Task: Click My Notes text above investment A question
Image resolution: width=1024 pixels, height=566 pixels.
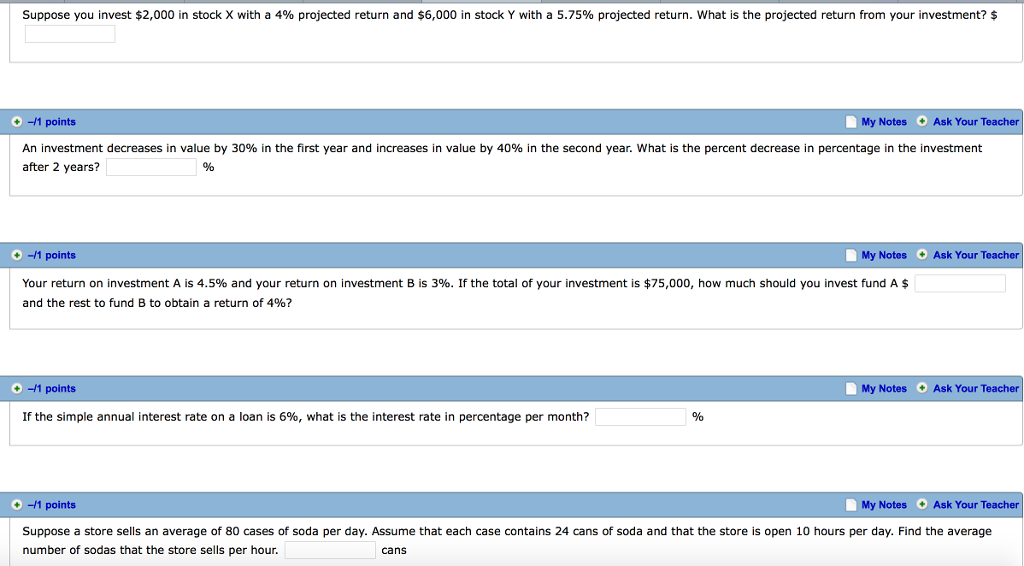Action: [x=884, y=255]
